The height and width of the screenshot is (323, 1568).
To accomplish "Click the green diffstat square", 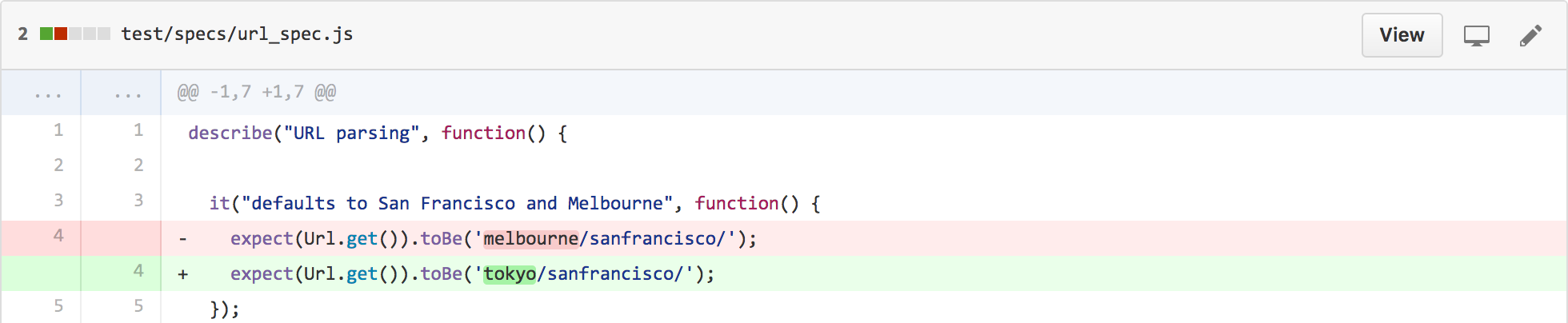I will coord(46,34).
